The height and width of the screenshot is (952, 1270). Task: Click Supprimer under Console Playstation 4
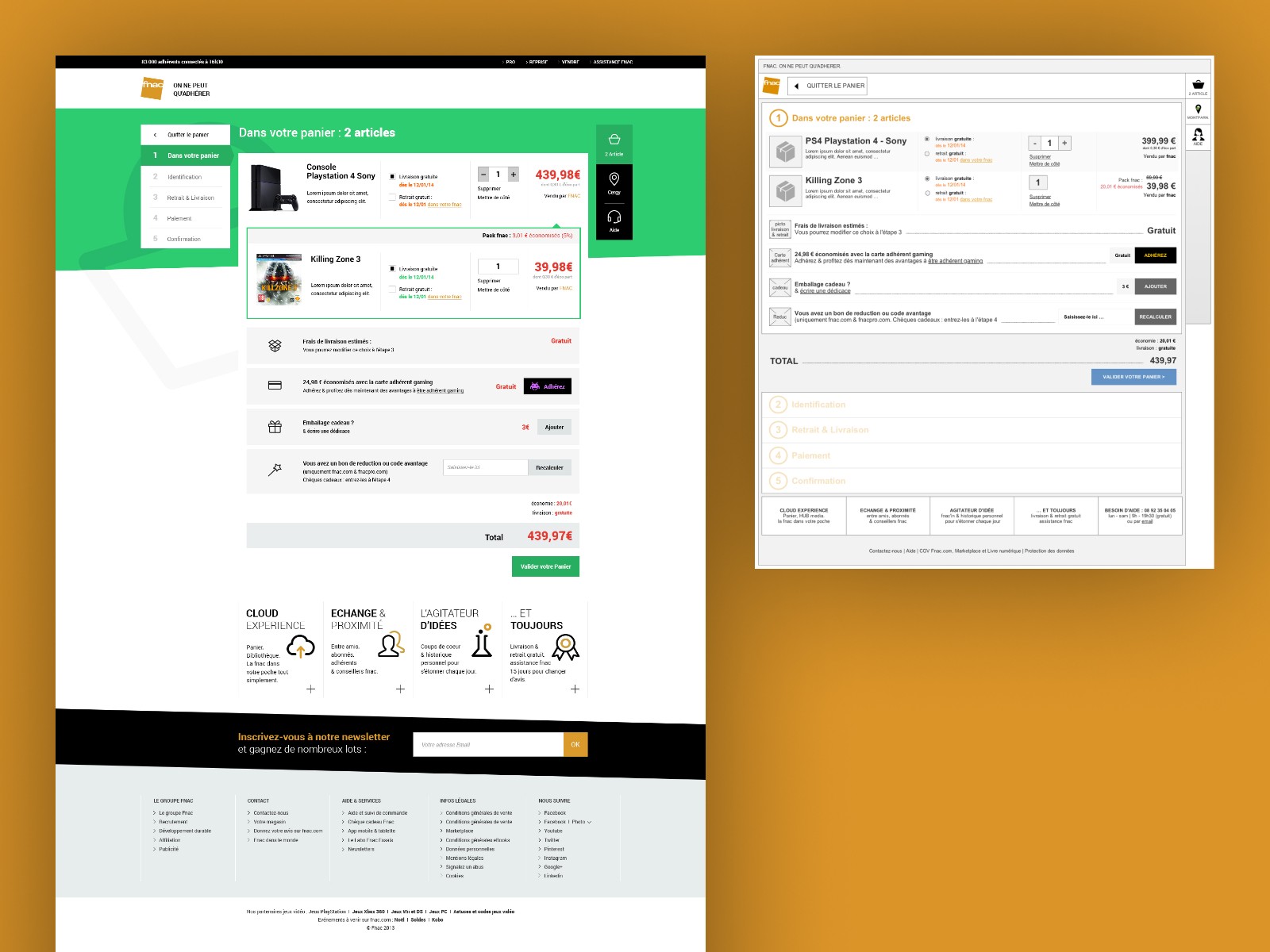point(489,189)
